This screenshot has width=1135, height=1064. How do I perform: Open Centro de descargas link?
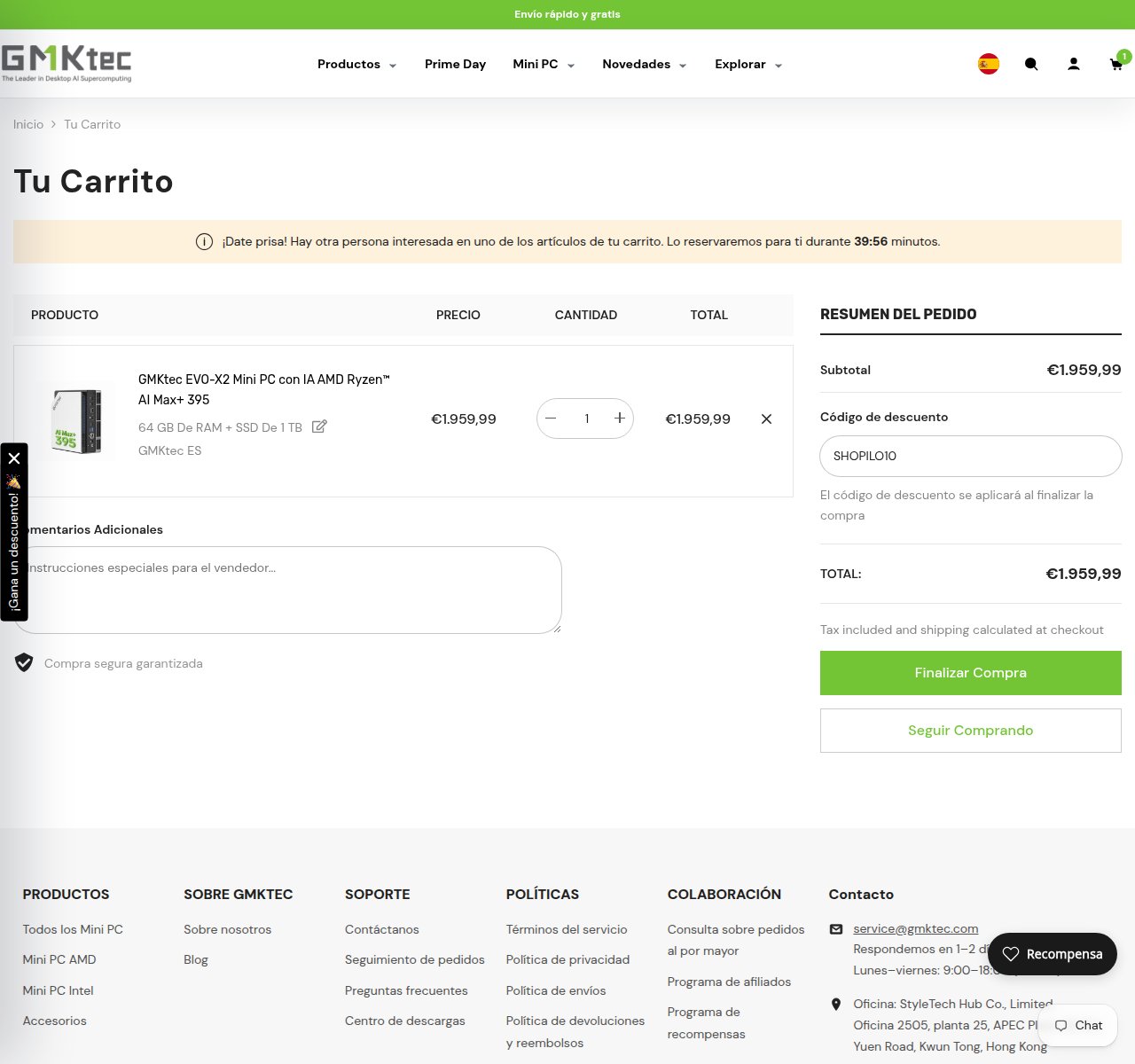click(405, 1021)
